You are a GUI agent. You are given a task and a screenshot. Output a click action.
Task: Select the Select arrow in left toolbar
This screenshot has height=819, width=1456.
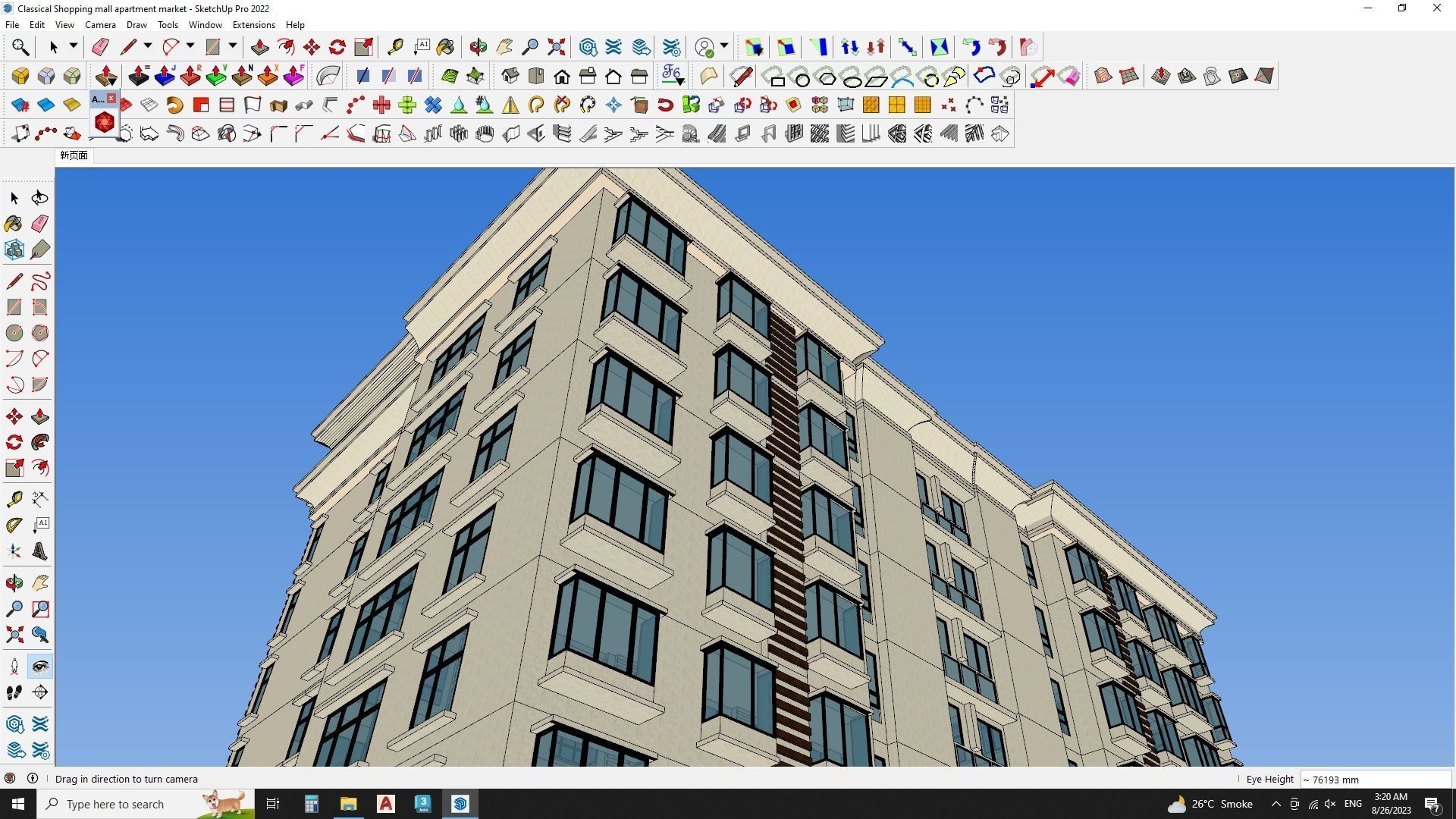(14, 198)
